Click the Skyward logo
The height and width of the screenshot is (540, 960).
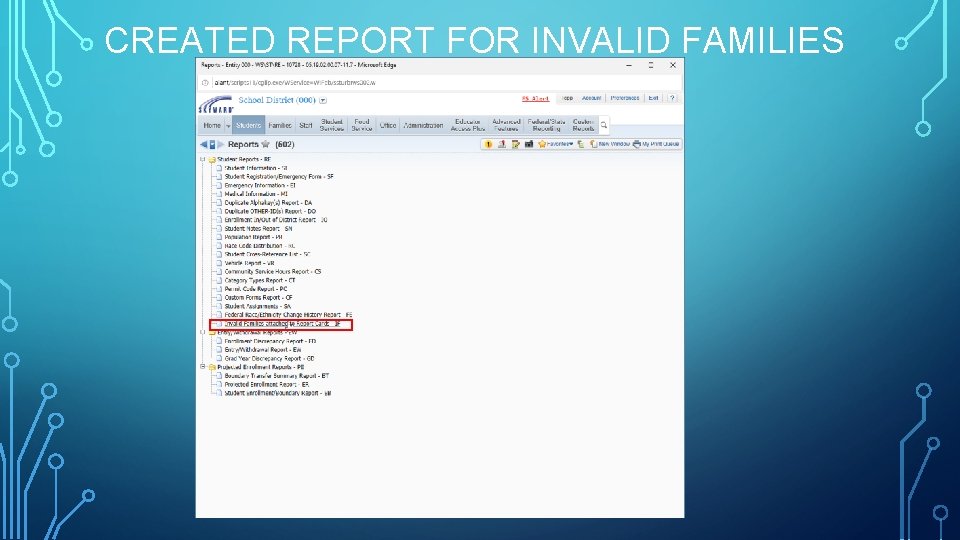(x=216, y=105)
